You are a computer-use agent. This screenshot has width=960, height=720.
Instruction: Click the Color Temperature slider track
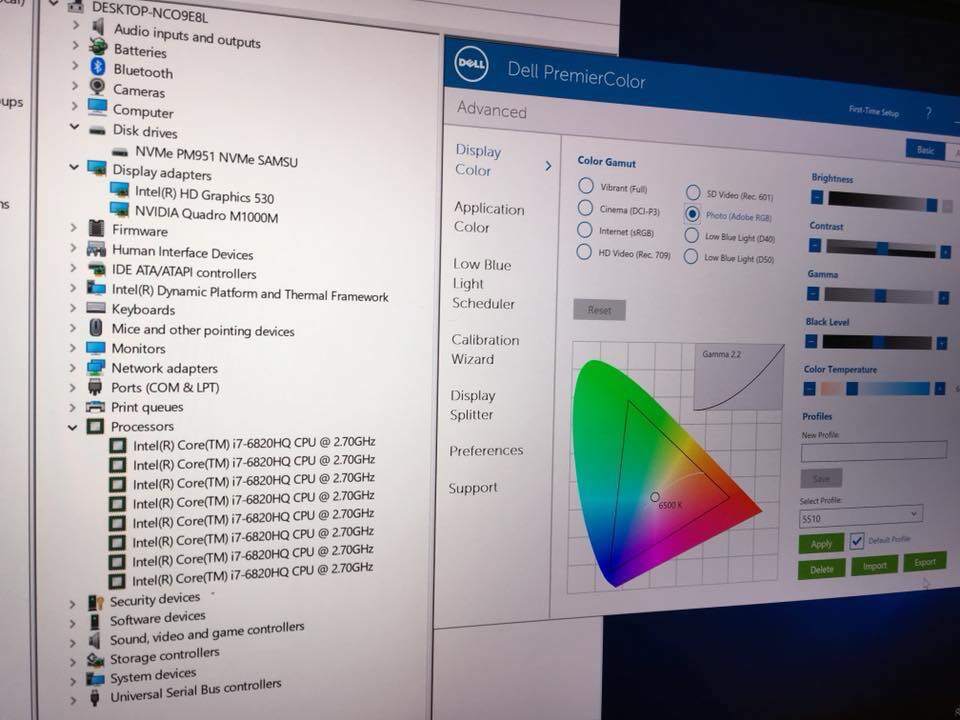tap(877, 389)
